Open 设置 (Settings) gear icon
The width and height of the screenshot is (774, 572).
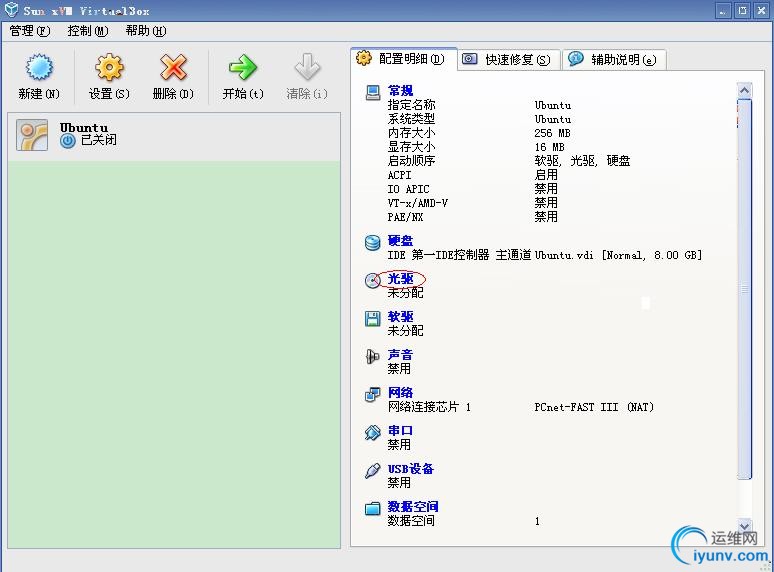tap(109, 67)
